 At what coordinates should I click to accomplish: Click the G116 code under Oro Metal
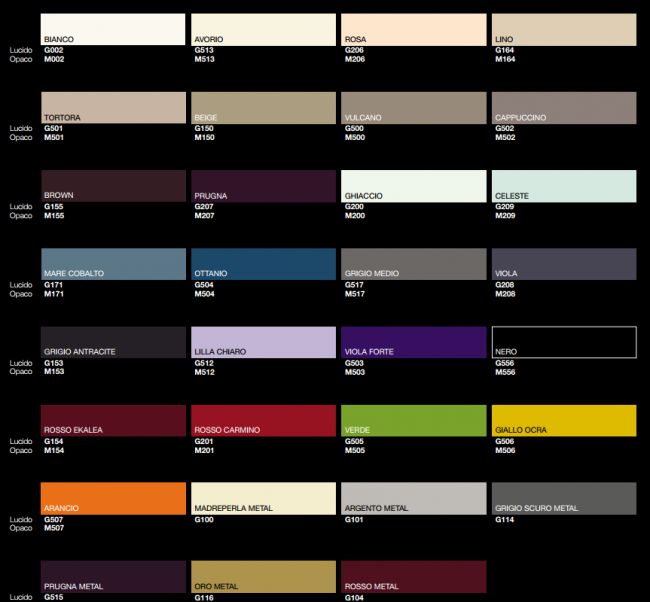(203, 597)
